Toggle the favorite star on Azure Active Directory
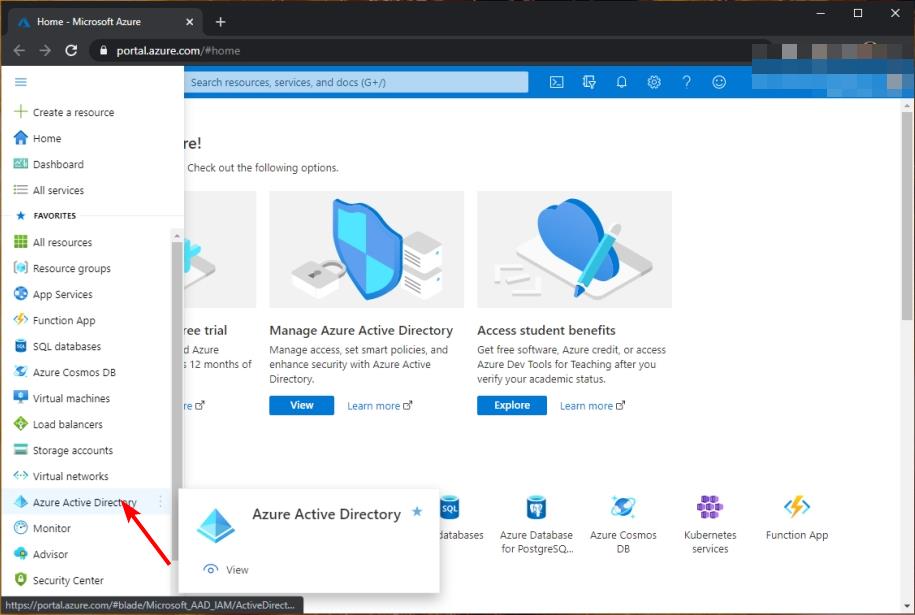 click(x=416, y=512)
